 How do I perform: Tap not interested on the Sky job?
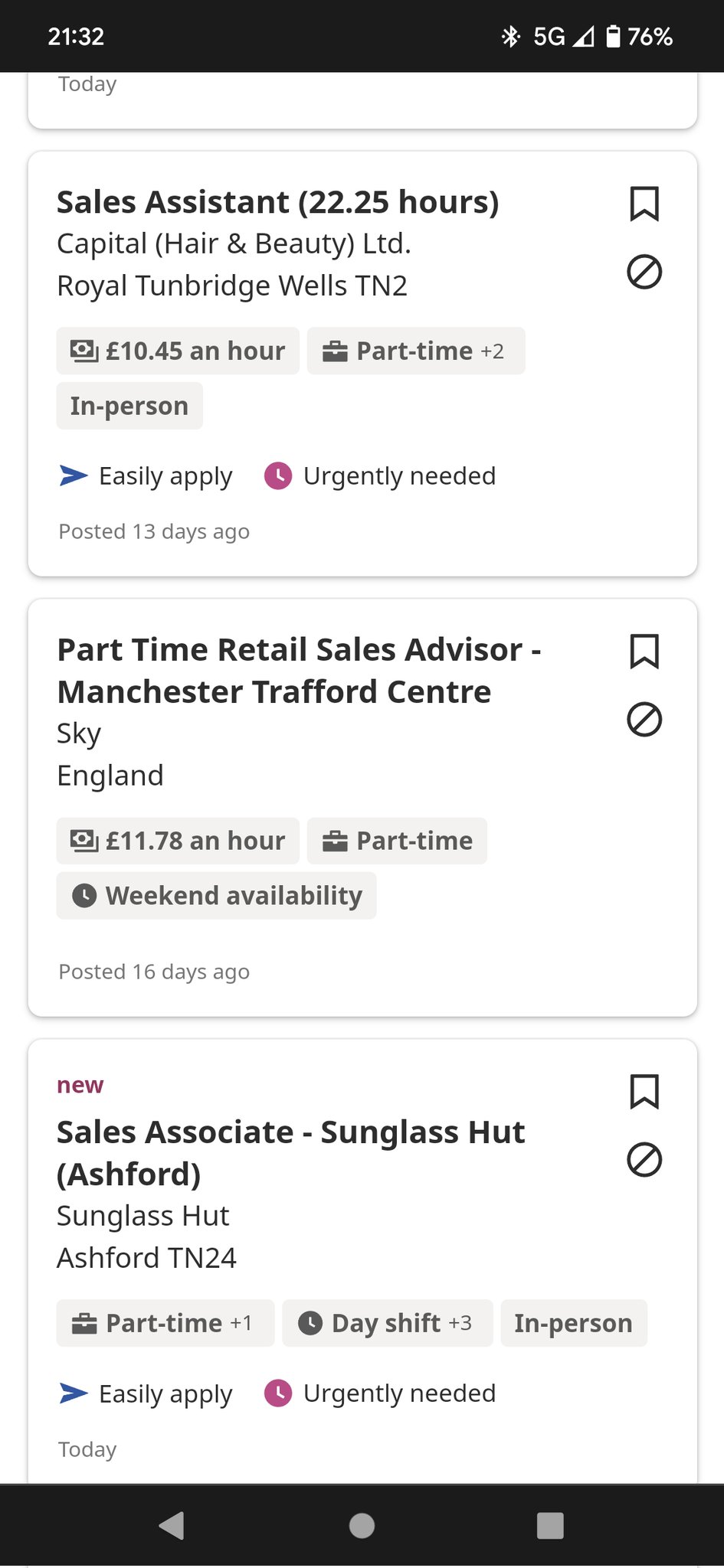tap(644, 720)
